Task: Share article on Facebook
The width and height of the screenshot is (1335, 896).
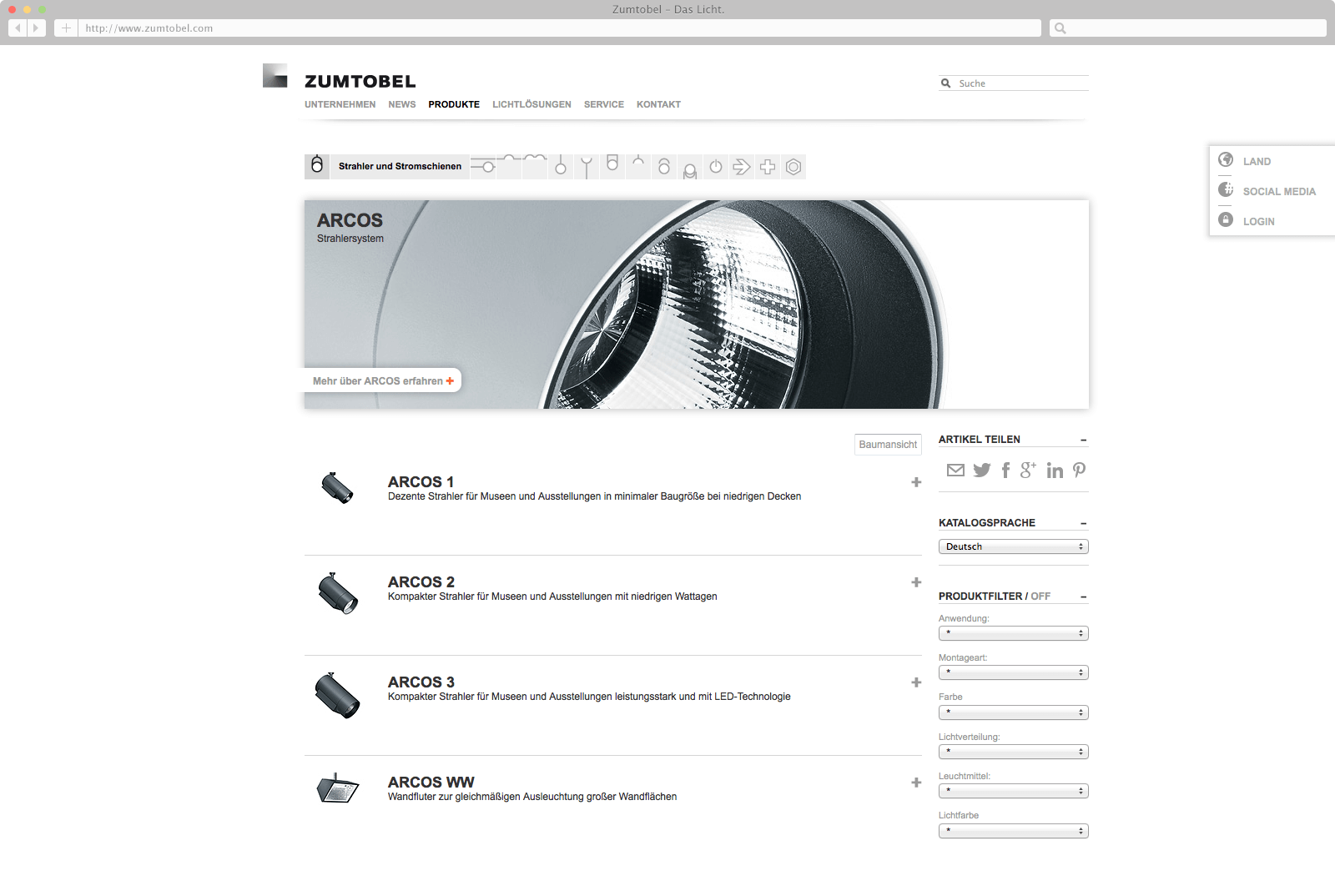Action: coord(1006,471)
